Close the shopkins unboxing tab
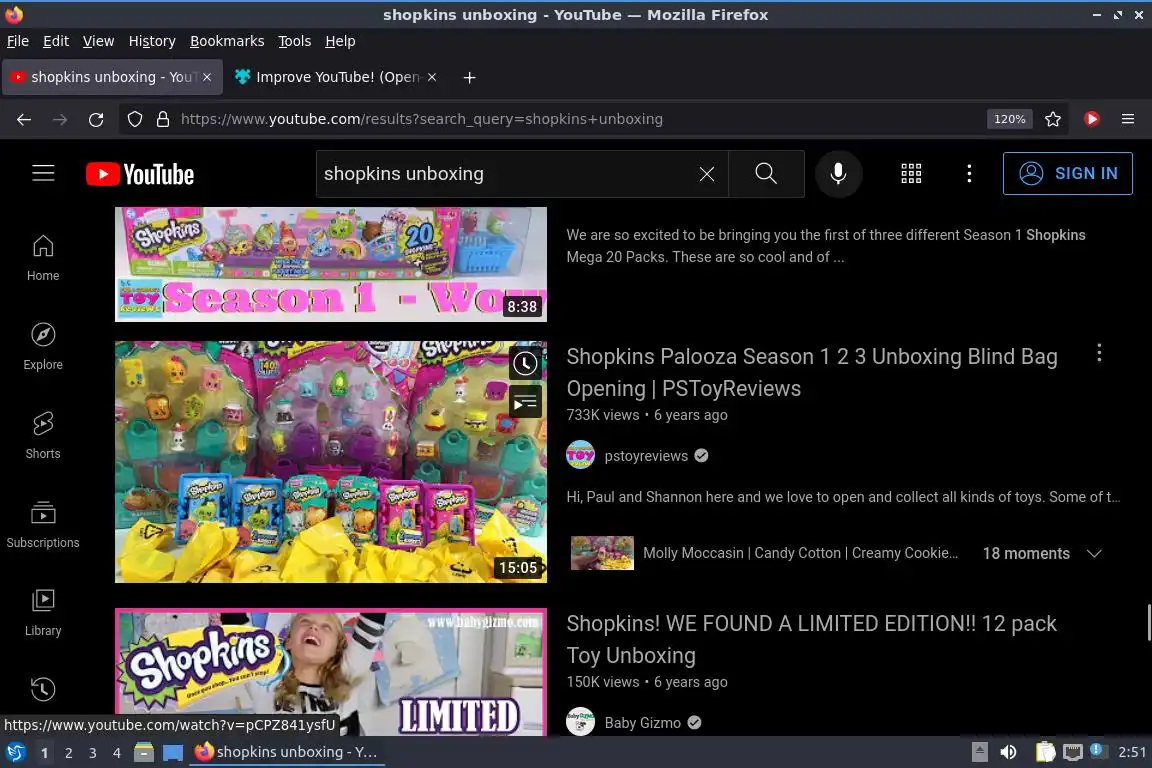This screenshot has width=1152, height=768. click(x=207, y=77)
